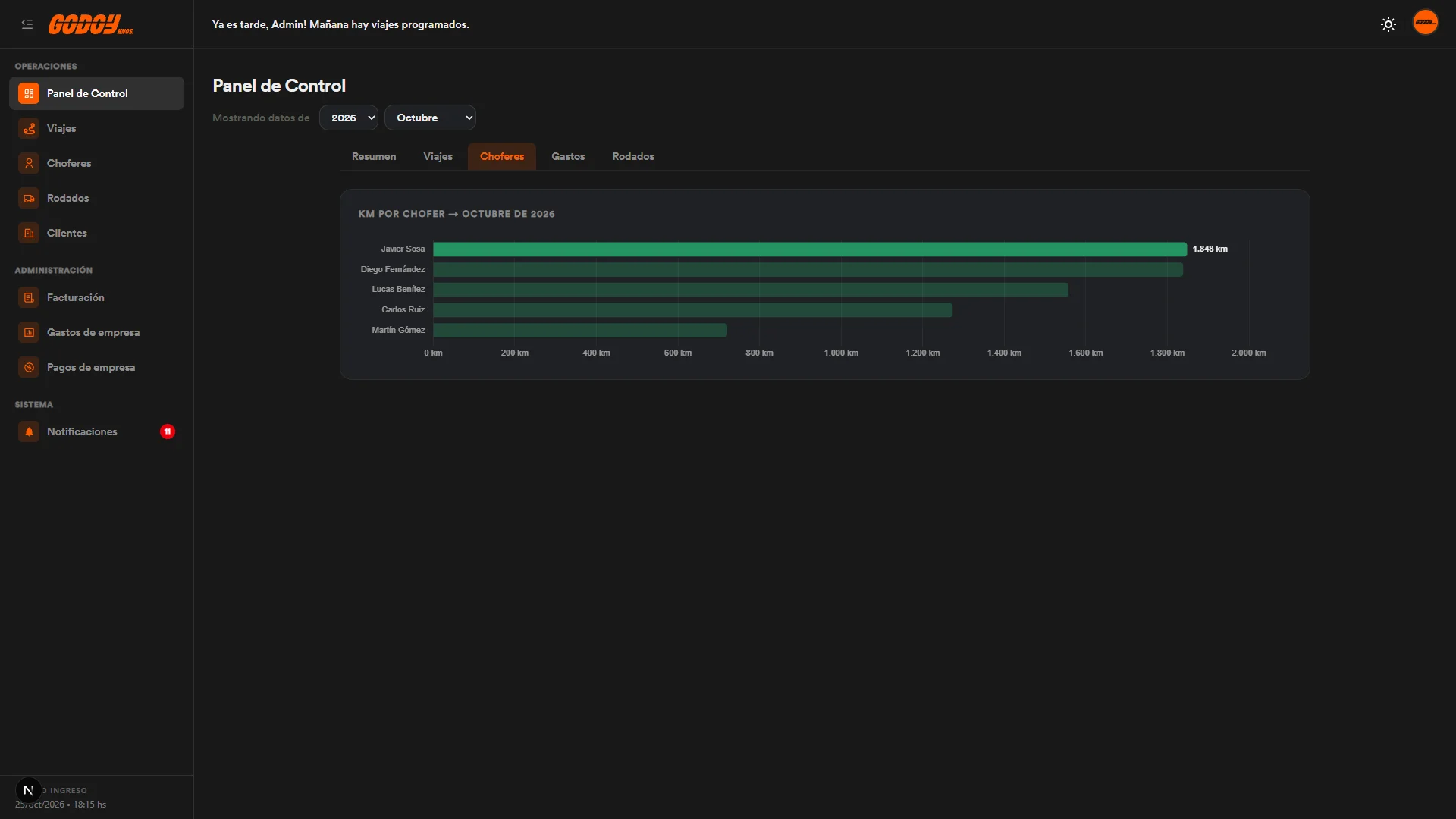The image size is (1456, 819).
Task: Click the red notifications count badge
Action: pyautogui.click(x=168, y=431)
